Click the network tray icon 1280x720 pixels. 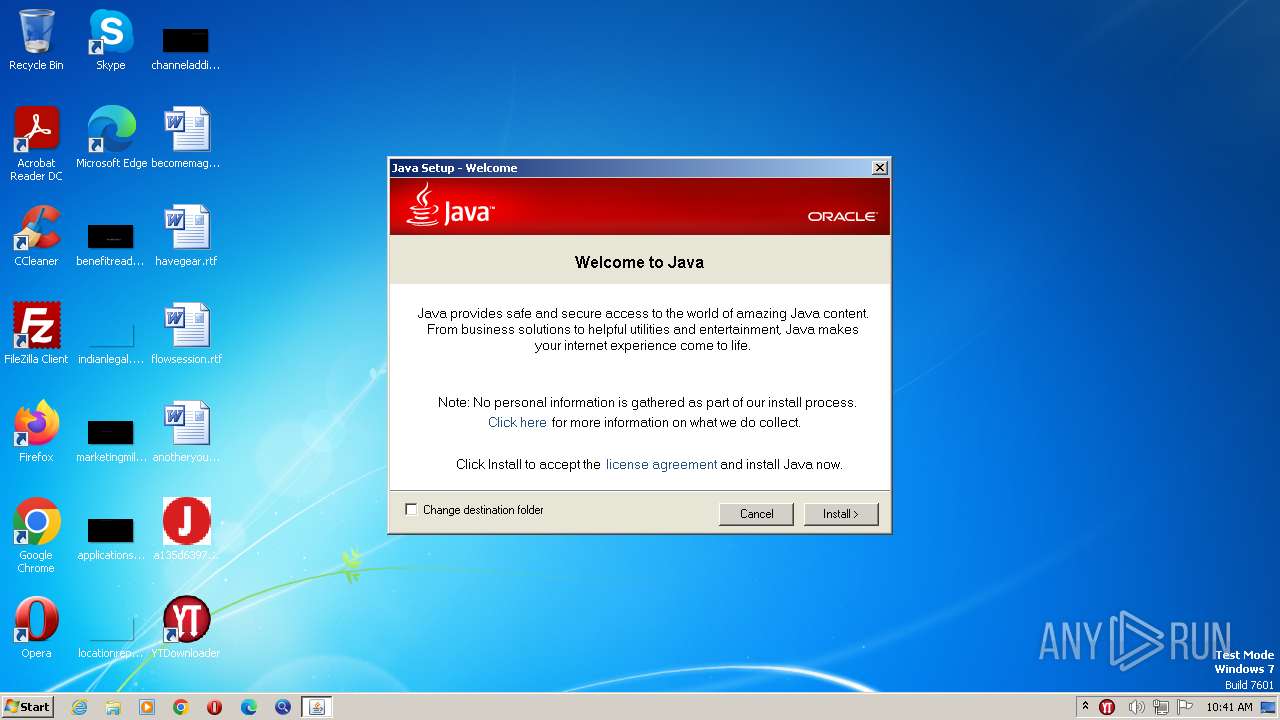(1160, 707)
